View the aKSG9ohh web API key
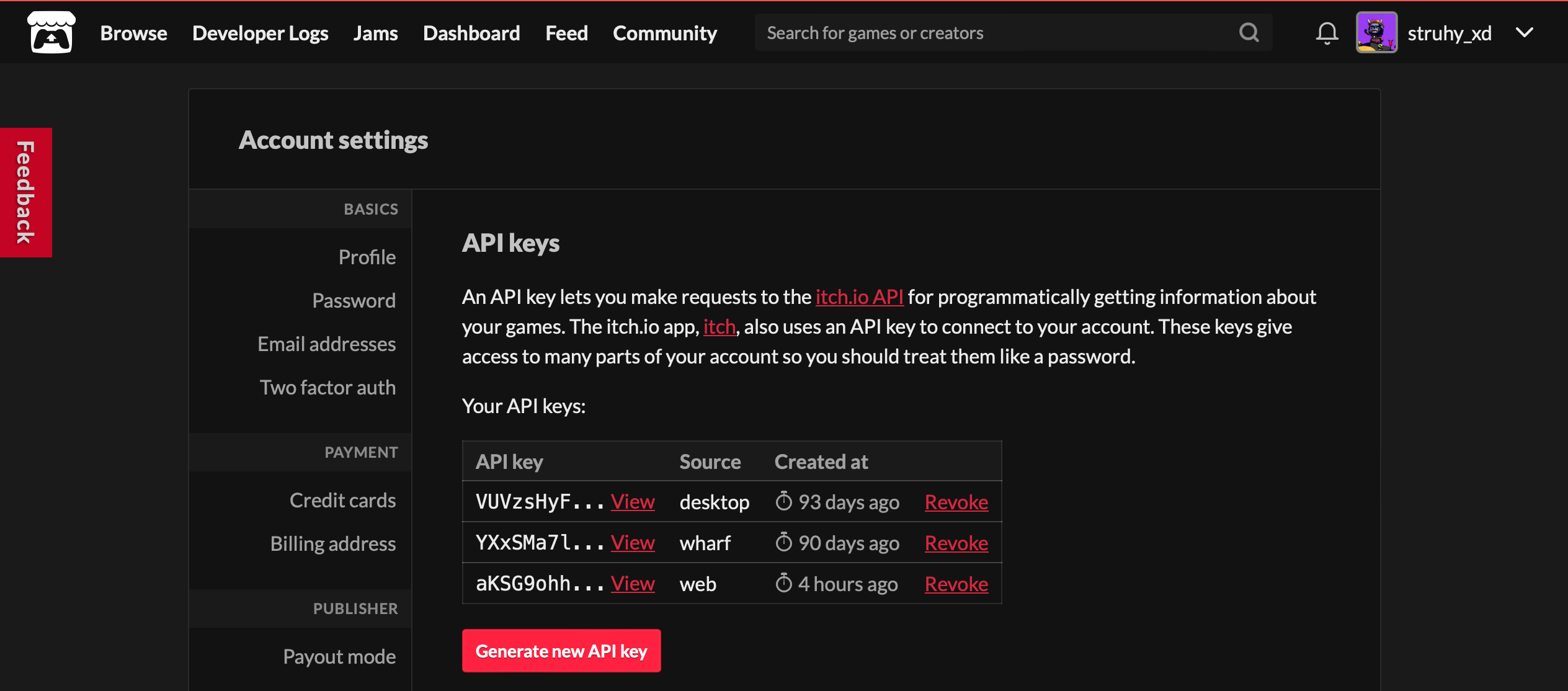The image size is (1568, 691). coord(633,583)
